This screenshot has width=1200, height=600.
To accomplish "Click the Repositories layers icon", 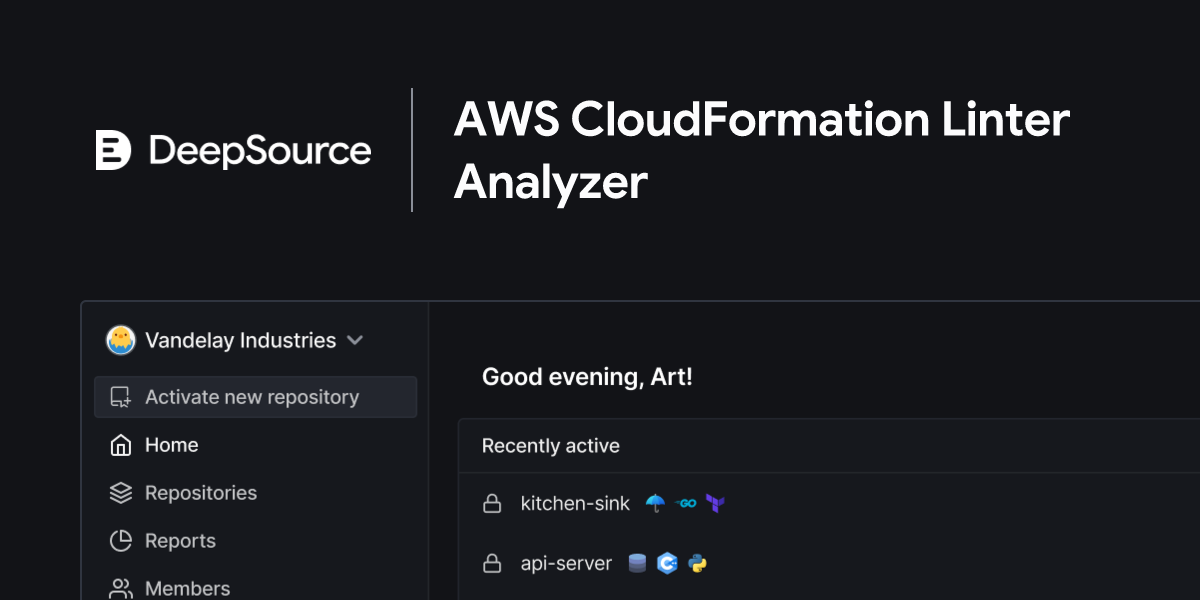I will [121, 493].
